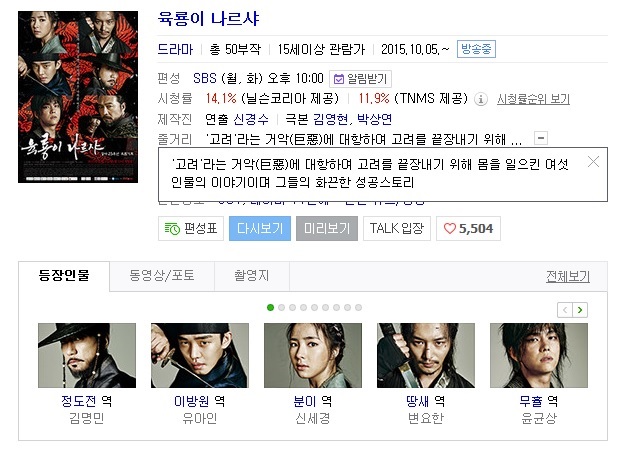Open the 편성표 schedule button
The width and height of the screenshot is (630, 449).
[191, 229]
